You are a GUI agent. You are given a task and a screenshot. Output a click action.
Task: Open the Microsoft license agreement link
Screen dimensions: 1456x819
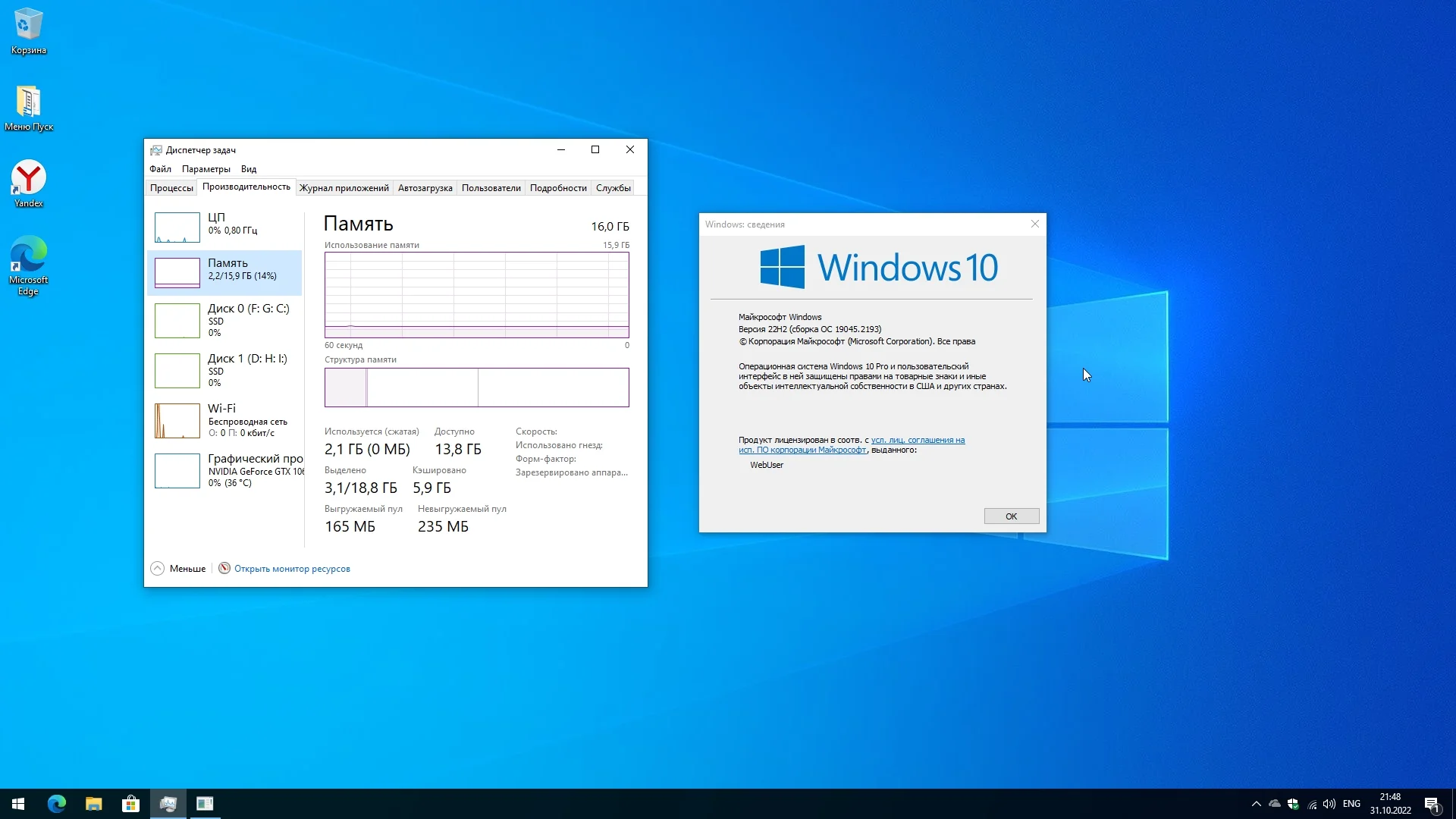click(x=918, y=441)
